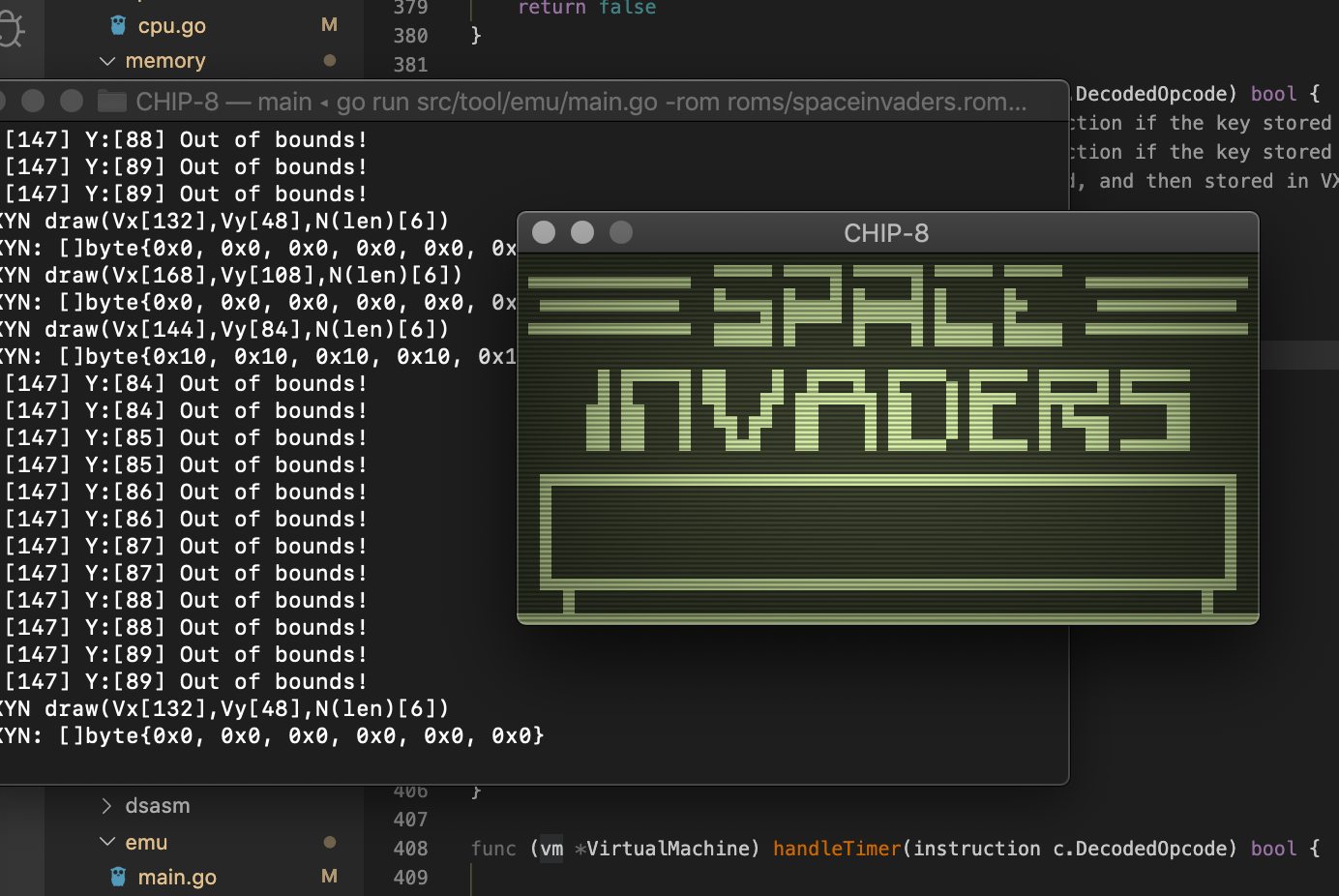
Task: Collapse the emu folder
Action: [x=106, y=842]
